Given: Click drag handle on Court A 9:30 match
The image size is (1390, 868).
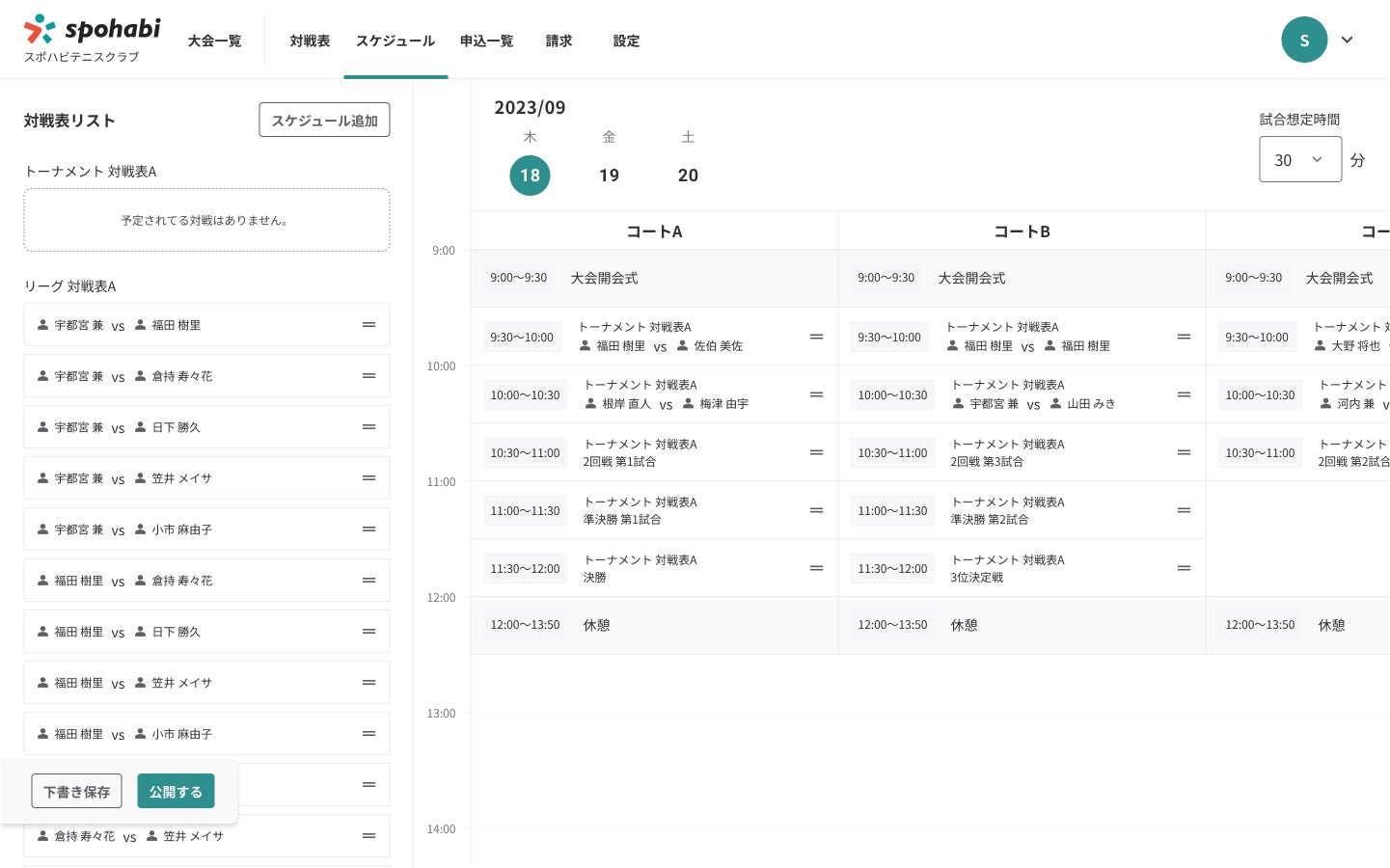Looking at the screenshot, I should [816, 337].
